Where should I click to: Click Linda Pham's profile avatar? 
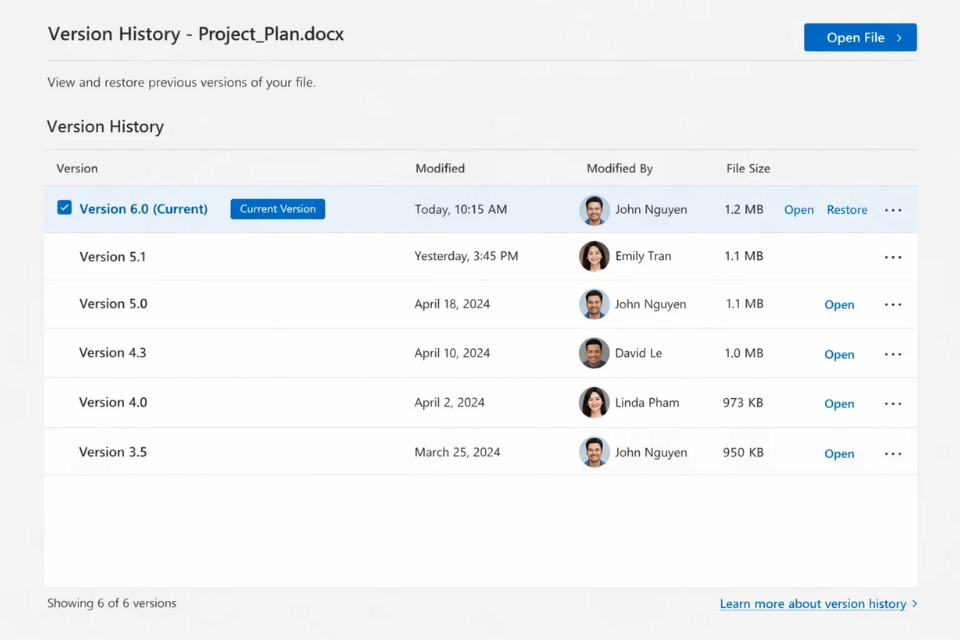coord(594,402)
